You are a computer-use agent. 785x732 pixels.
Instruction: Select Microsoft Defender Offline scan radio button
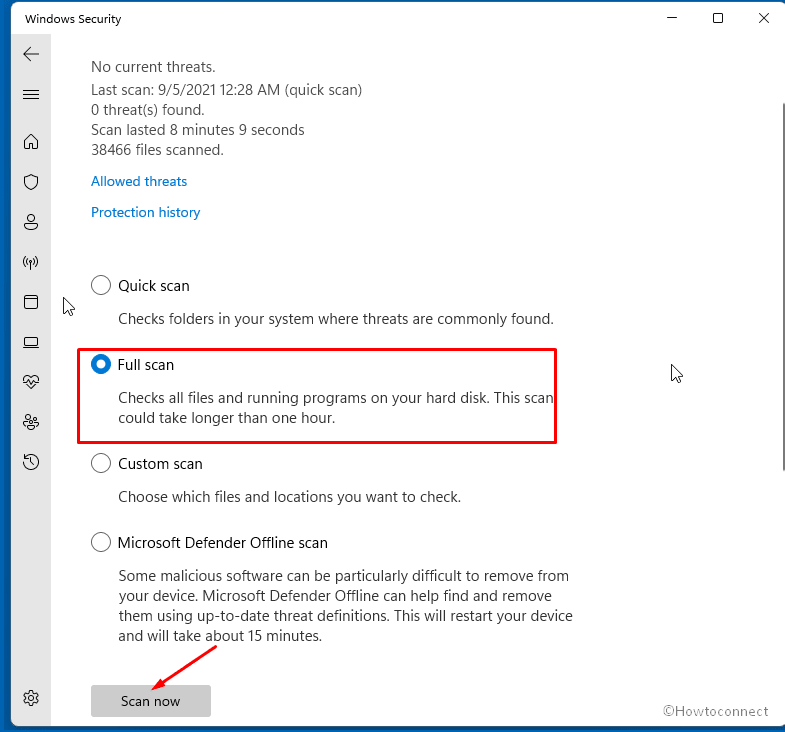click(x=101, y=542)
